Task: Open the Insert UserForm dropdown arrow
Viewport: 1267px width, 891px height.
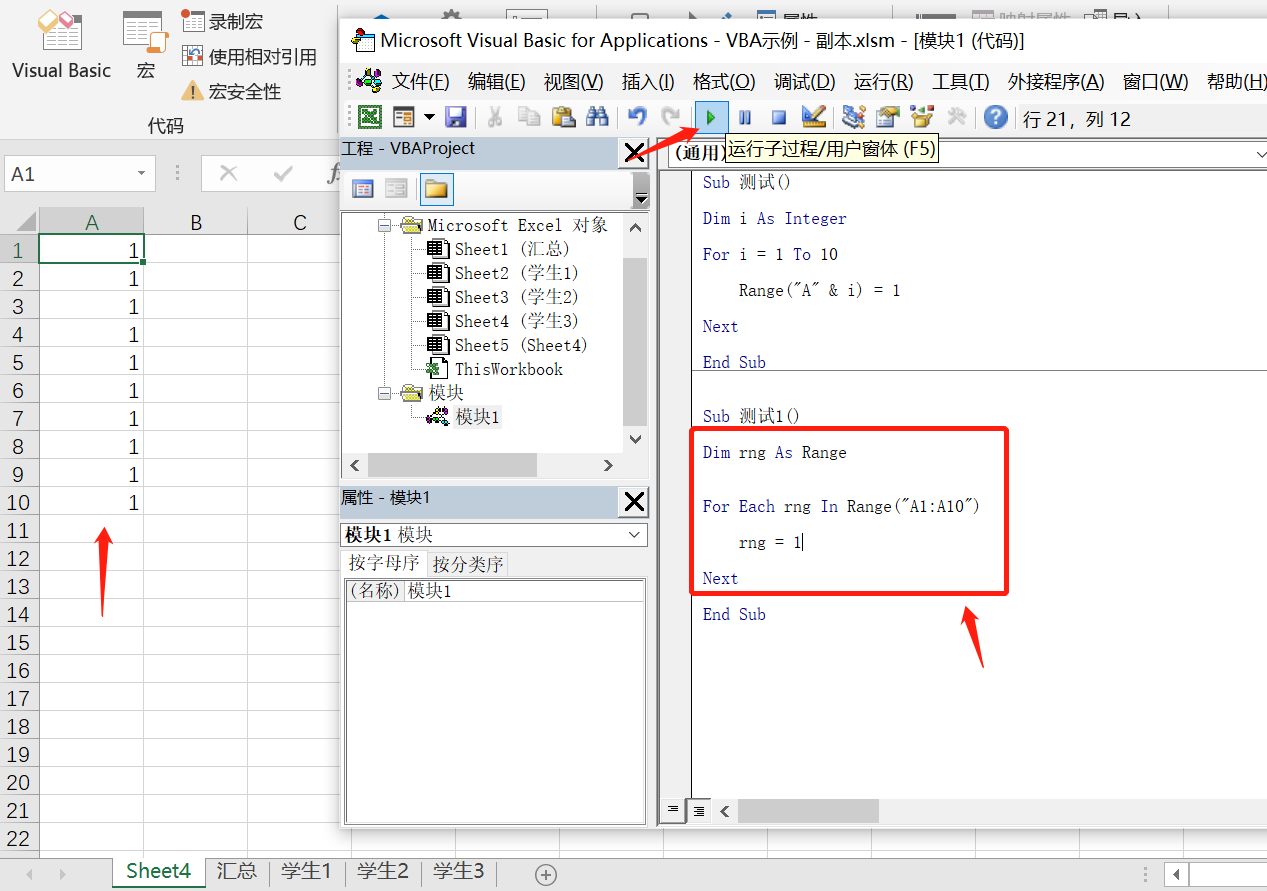Action: tap(428, 117)
